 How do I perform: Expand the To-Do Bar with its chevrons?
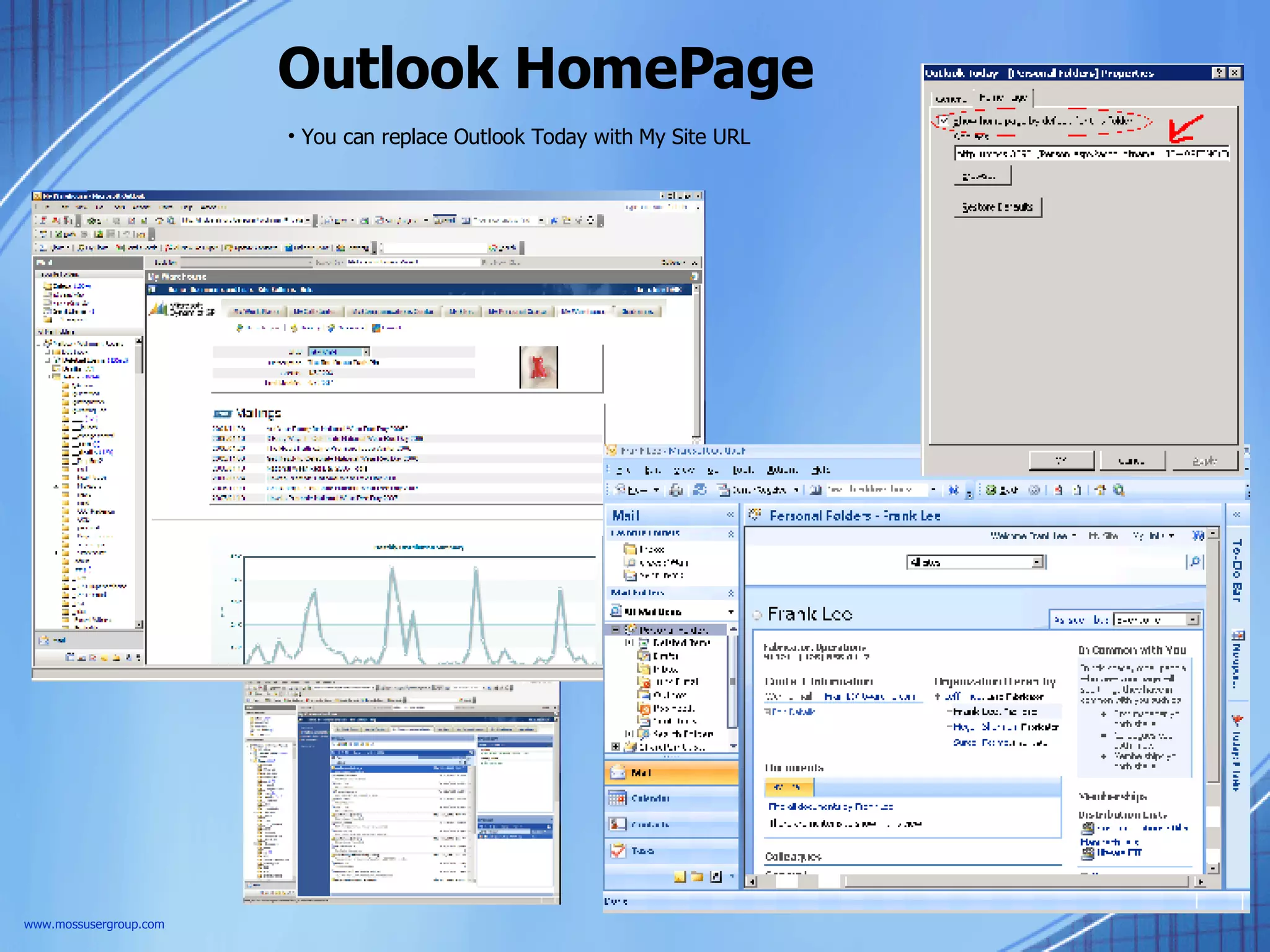1237,515
